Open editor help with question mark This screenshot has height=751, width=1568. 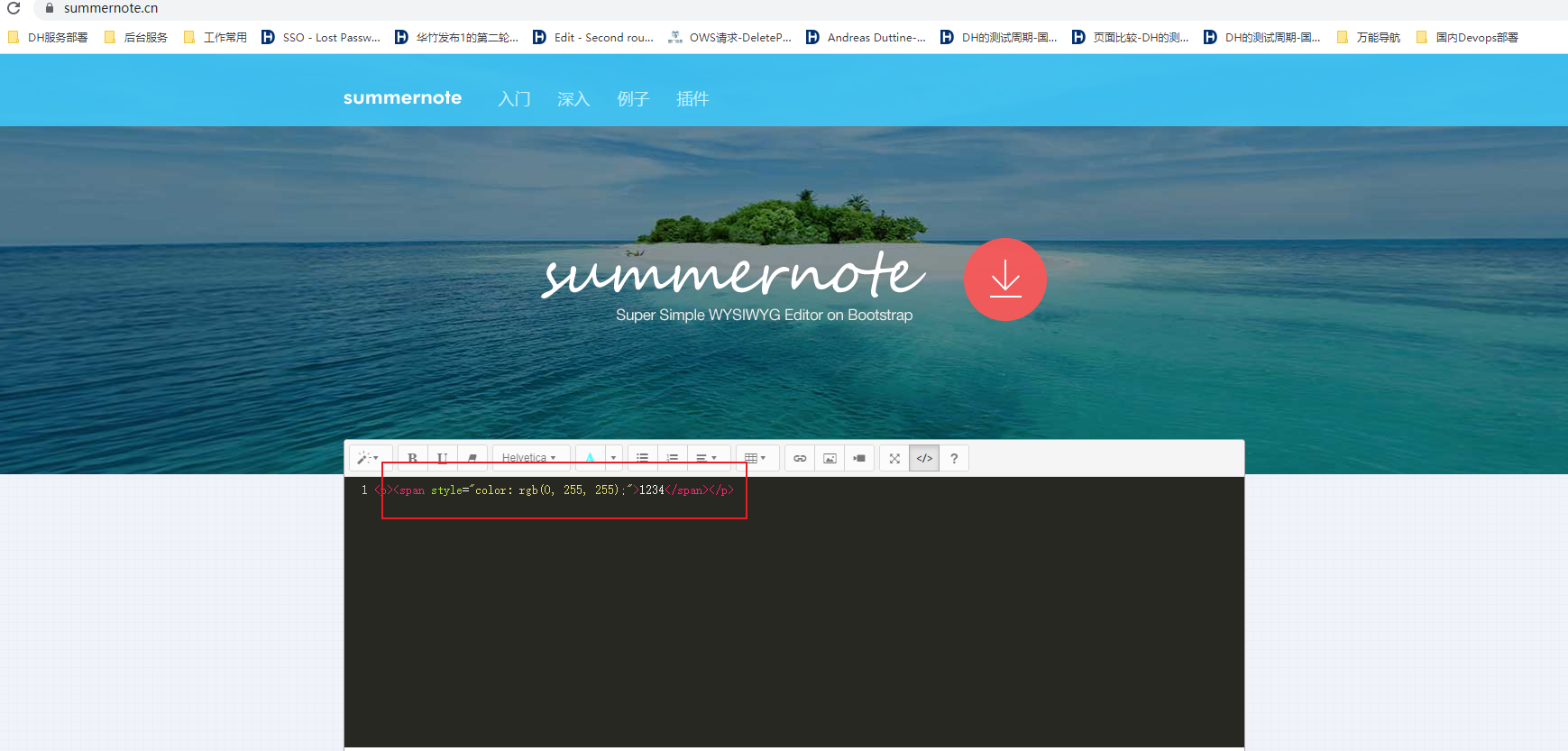click(954, 458)
